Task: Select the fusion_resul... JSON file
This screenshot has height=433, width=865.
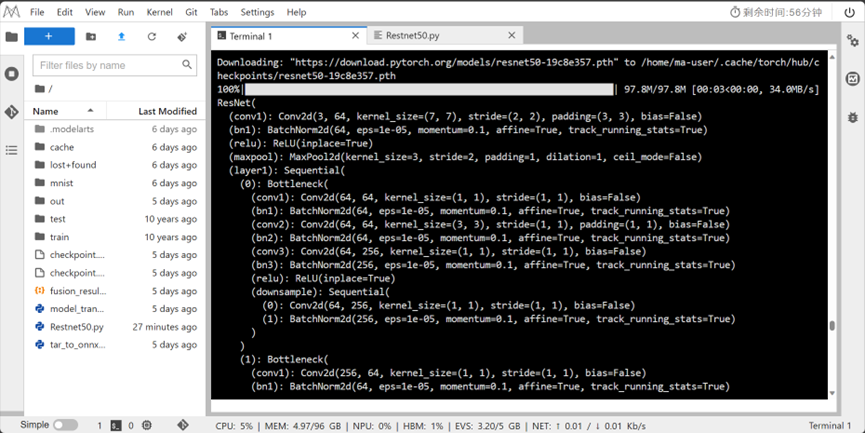Action: (x=115, y=291)
